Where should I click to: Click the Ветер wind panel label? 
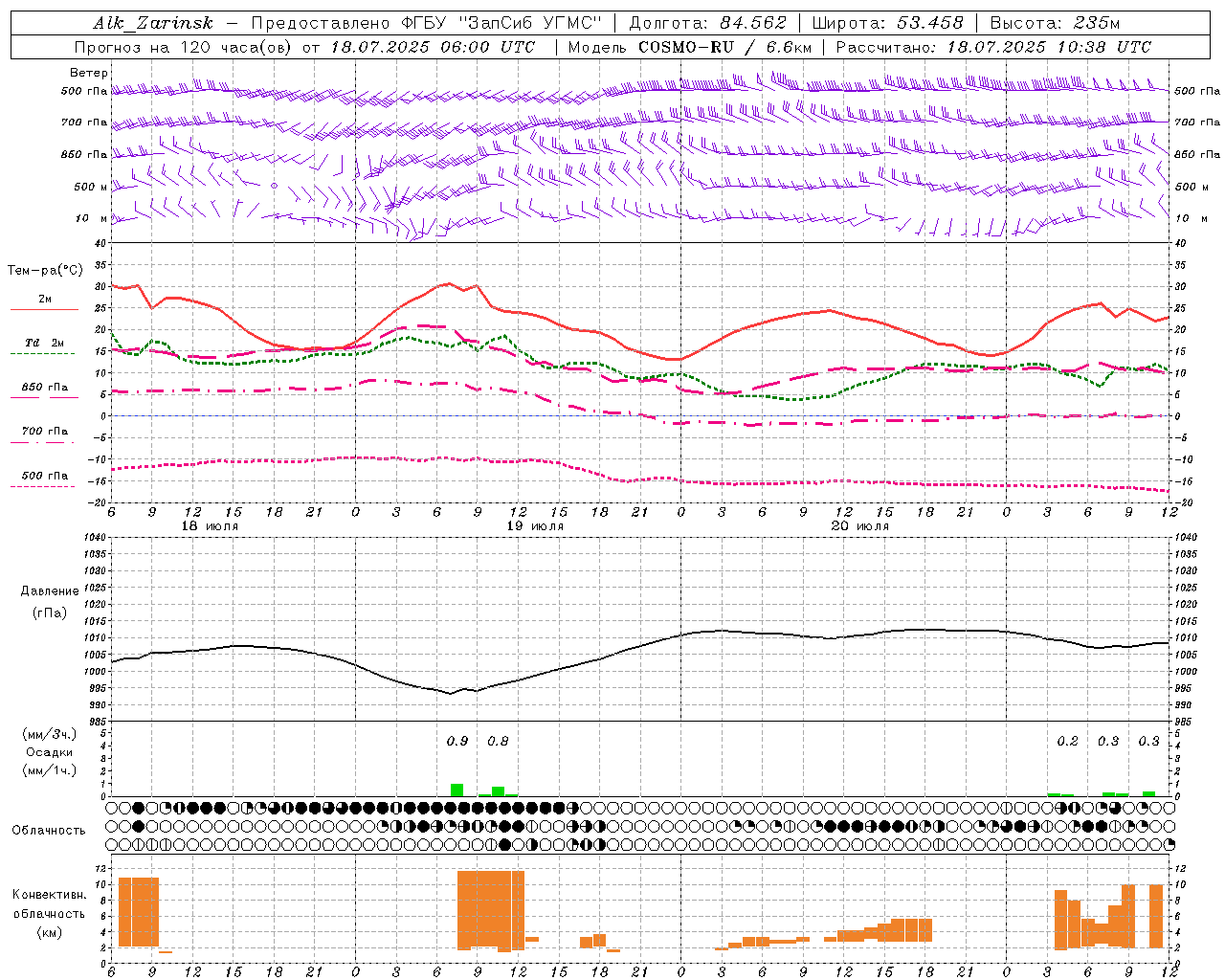(89, 73)
